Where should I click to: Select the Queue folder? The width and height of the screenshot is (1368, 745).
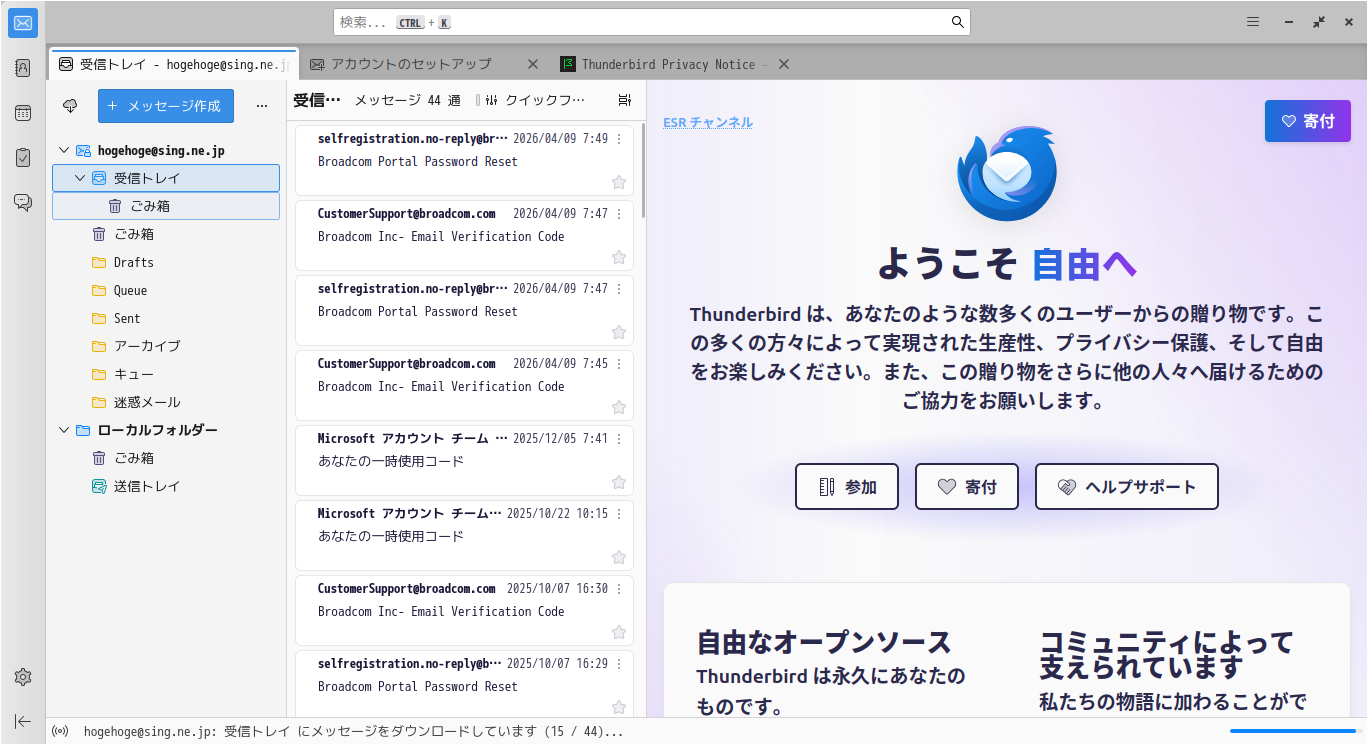click(x=166, y=290)
